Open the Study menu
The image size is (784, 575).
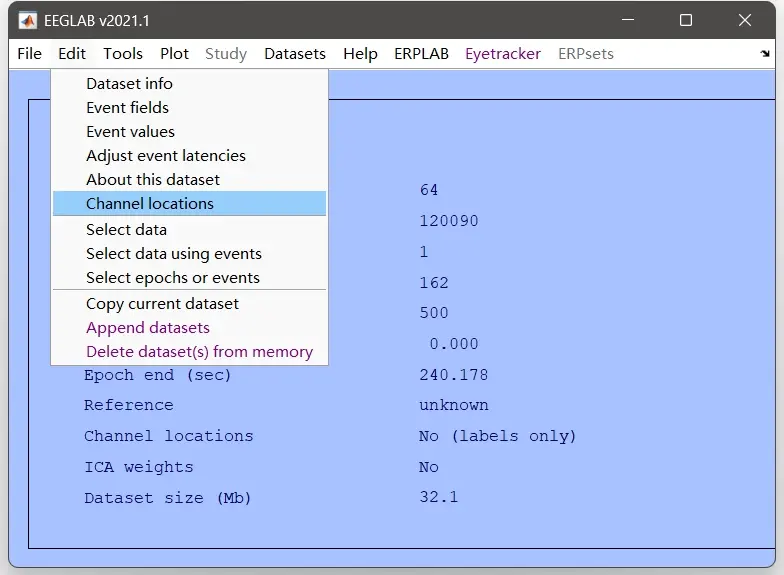click(226, 54)
